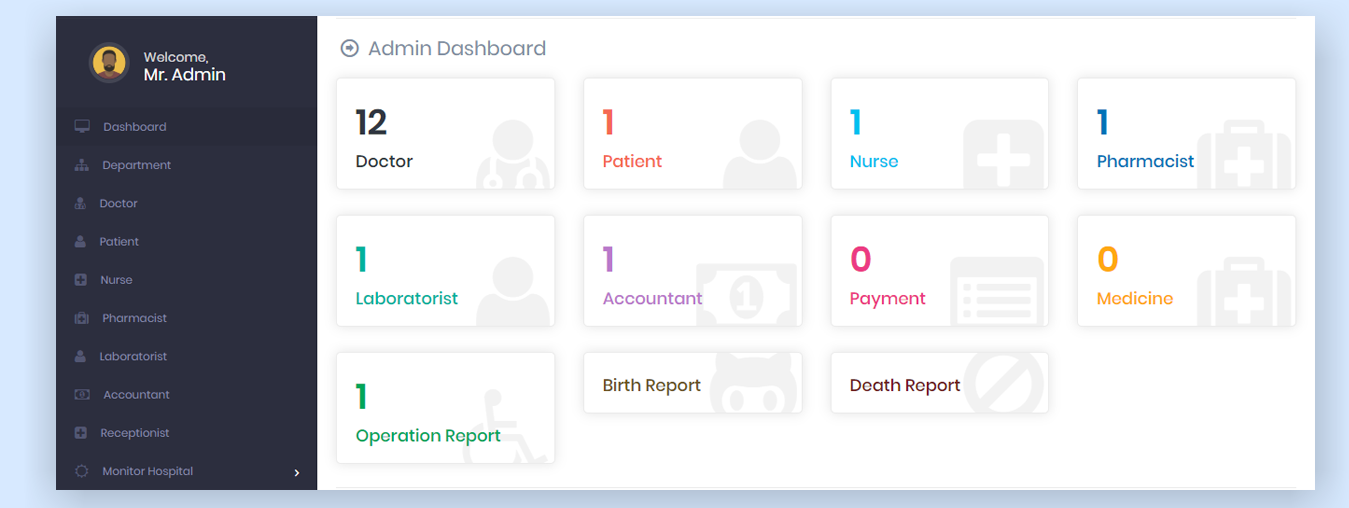Click the Pharmacist medkit sidebar icon
1349x508 pixels.
82,318
